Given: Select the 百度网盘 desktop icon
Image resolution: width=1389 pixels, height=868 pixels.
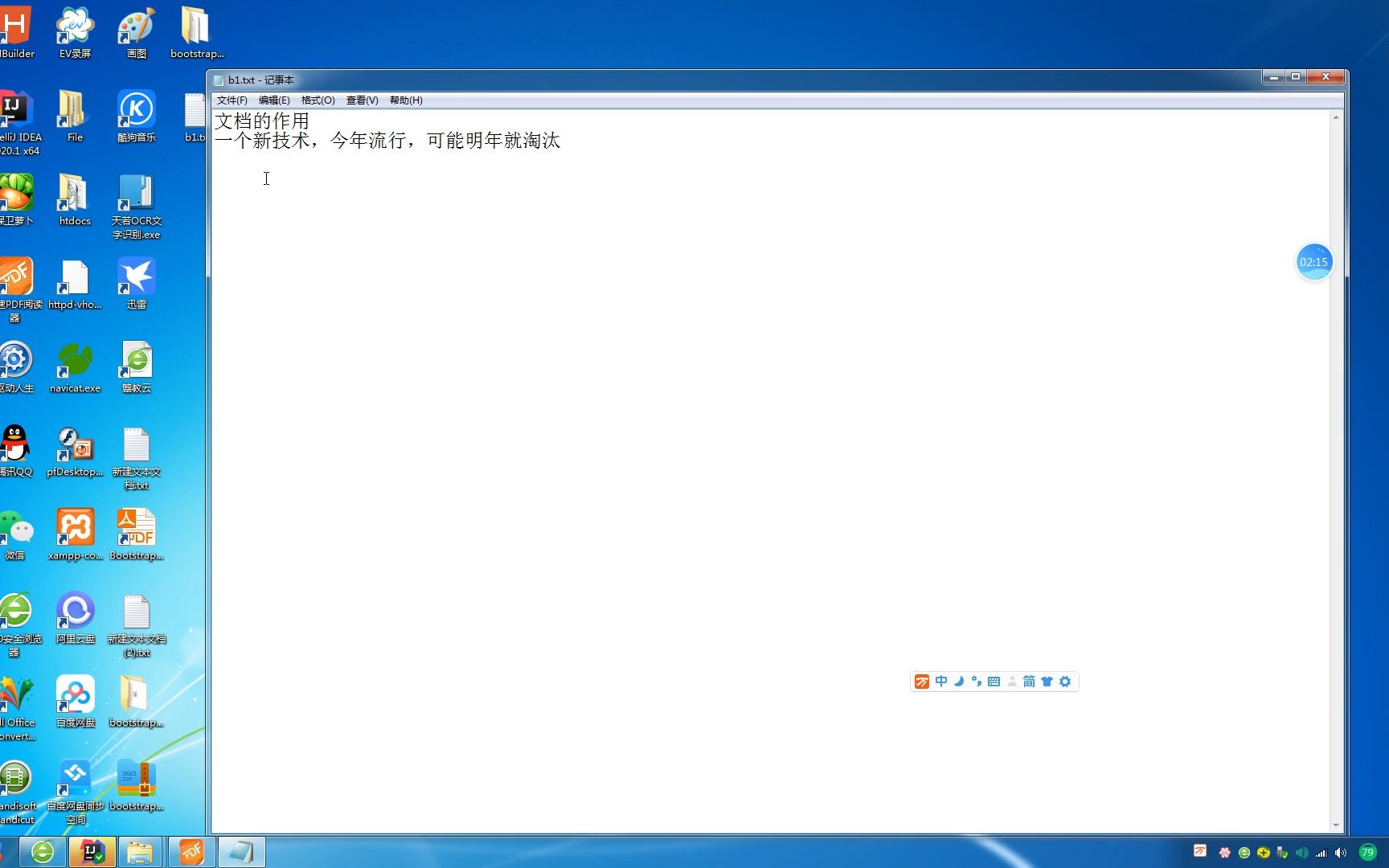Looking at the screenshot, I should pyautogui.click(x=75, y=702).
